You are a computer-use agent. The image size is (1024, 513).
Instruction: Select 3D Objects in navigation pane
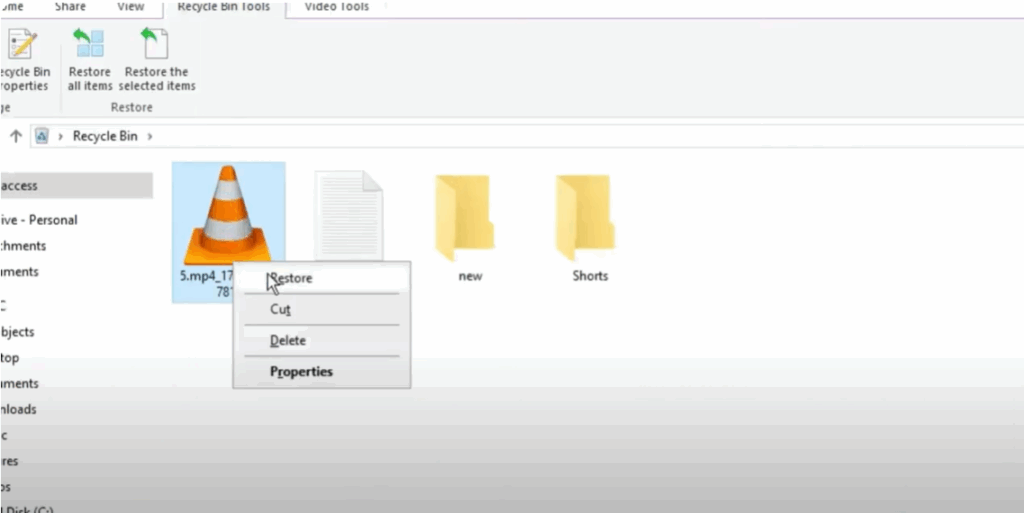pos(17,332)
